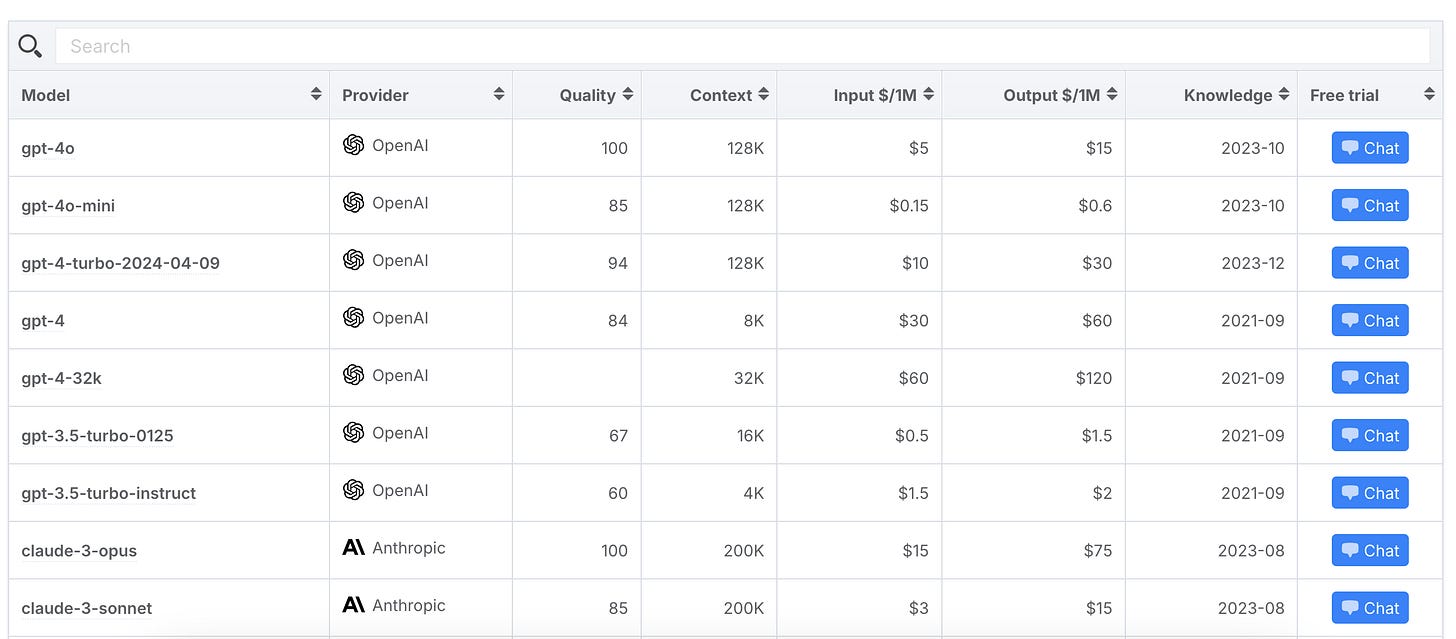Image resolution: width=1456 pixels, height=639 pixels.
Task: Select the $120 output price cell
Action: (1034, 378)
